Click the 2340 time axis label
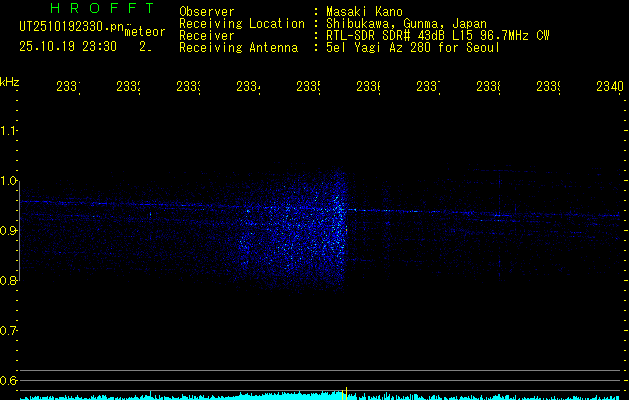Image resolution: width=629 pixels, height=400 pixels. click(x=610, y=87)
